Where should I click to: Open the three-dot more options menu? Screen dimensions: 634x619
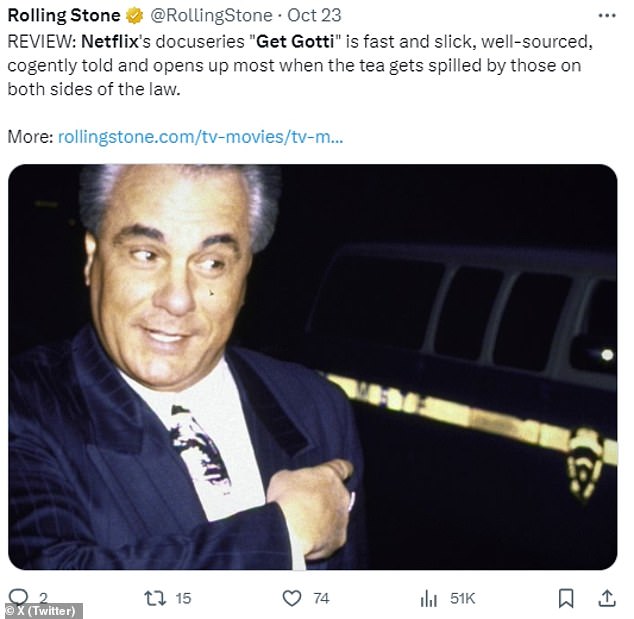point(607,16)
